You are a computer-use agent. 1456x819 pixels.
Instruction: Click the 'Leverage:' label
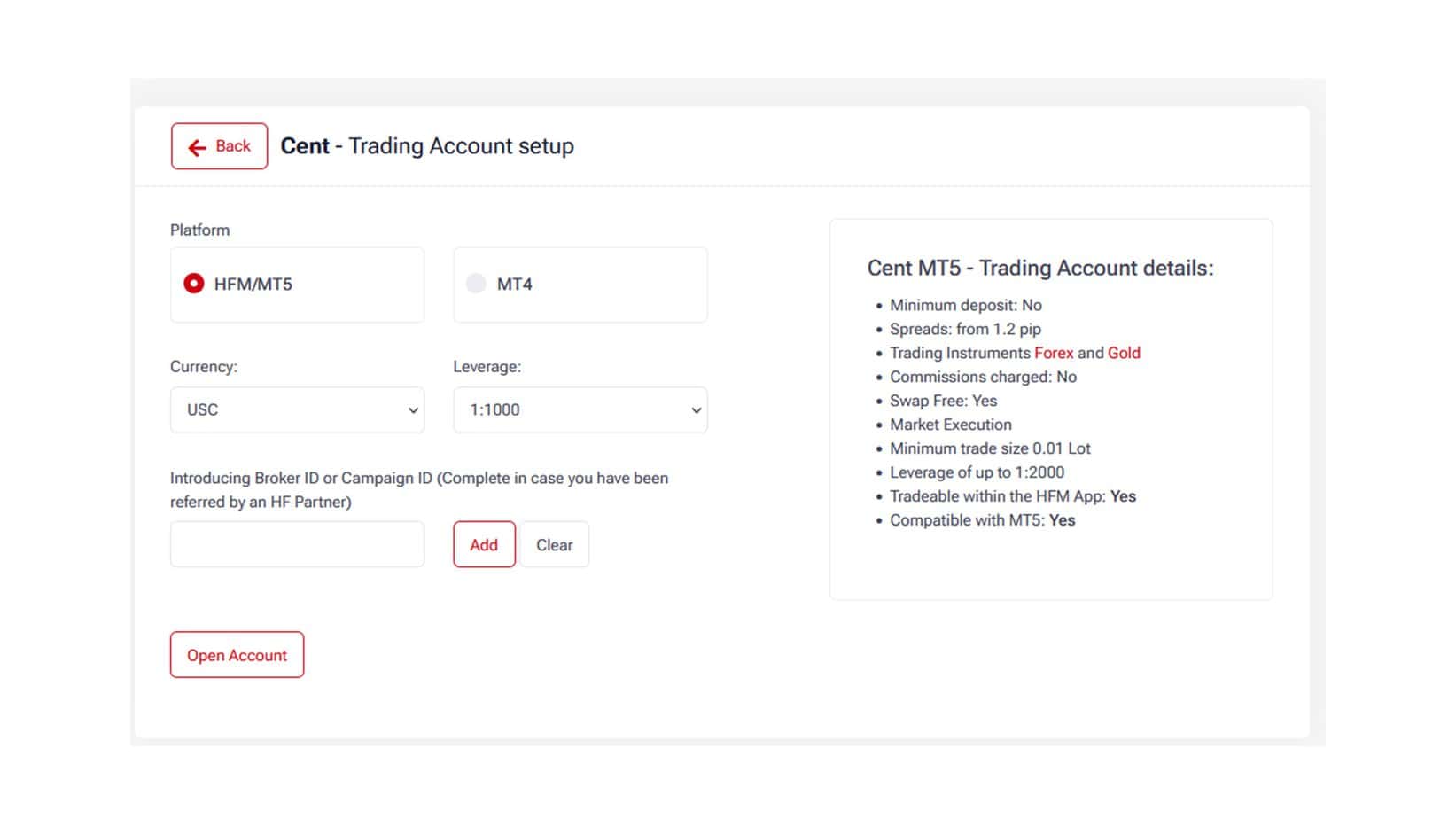point(487,367)
